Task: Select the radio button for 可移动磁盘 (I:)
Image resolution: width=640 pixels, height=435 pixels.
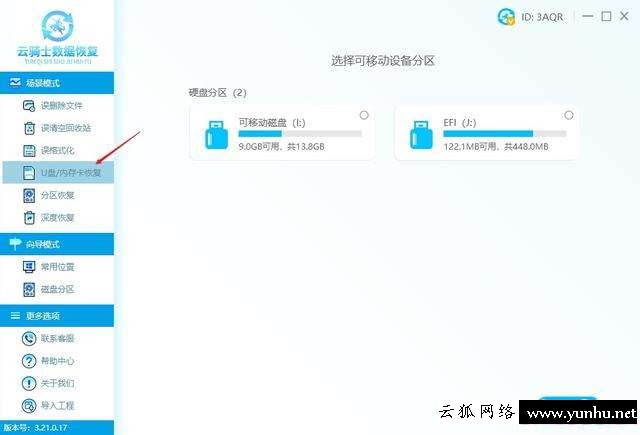Action: tap(364, 115)
